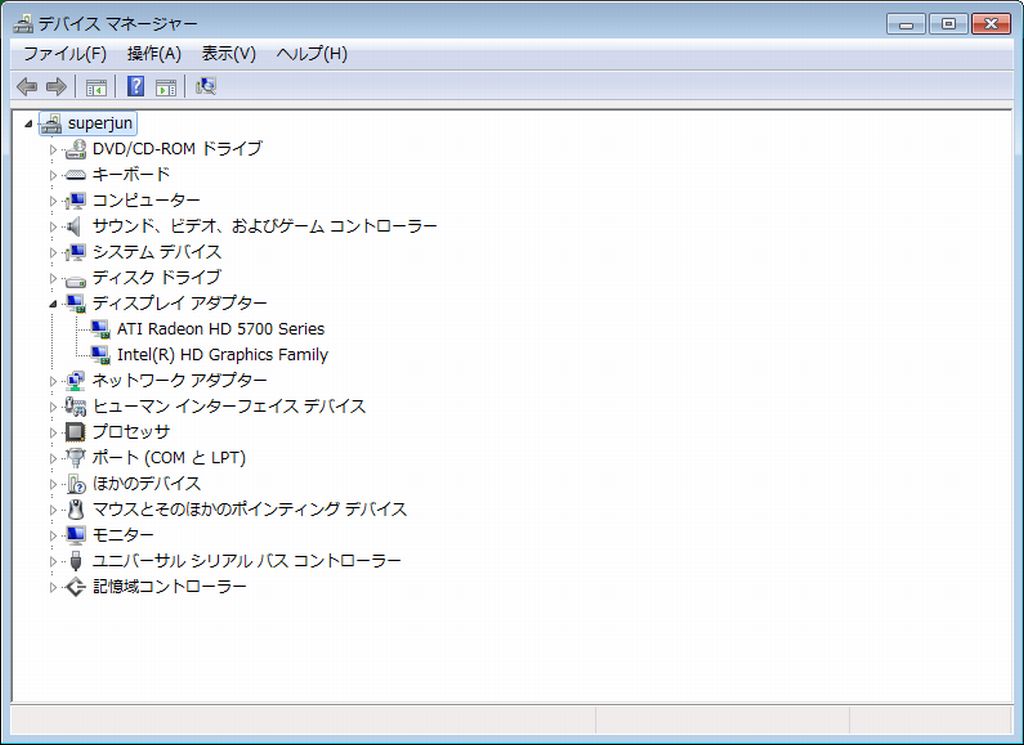
Task: Click the USB controller category icon
Action: 76,561
